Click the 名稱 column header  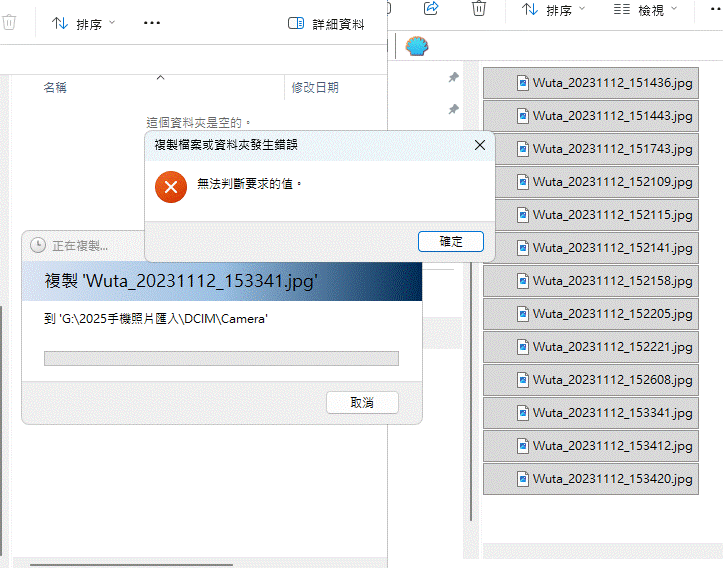(x=55, y=87)
